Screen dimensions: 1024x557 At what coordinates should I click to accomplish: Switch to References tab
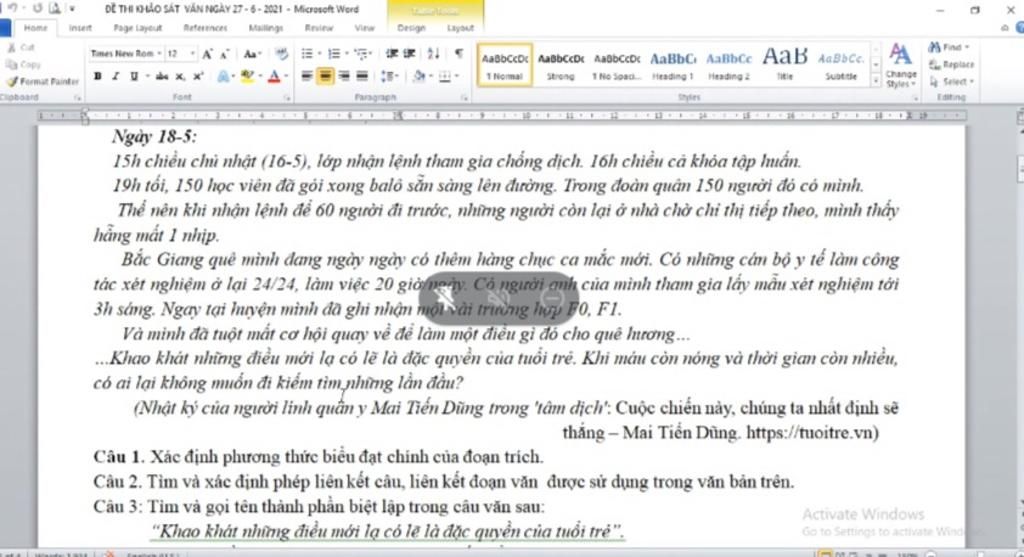coord(205,28)
